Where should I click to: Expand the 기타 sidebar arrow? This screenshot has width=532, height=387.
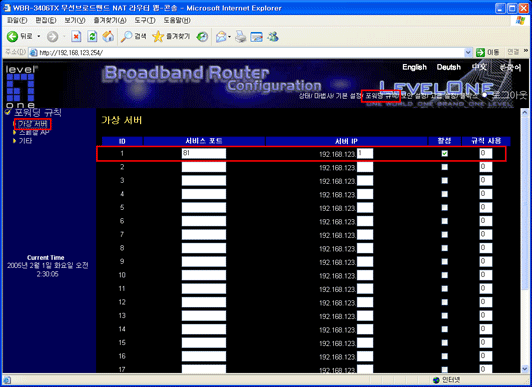point(14,141)
